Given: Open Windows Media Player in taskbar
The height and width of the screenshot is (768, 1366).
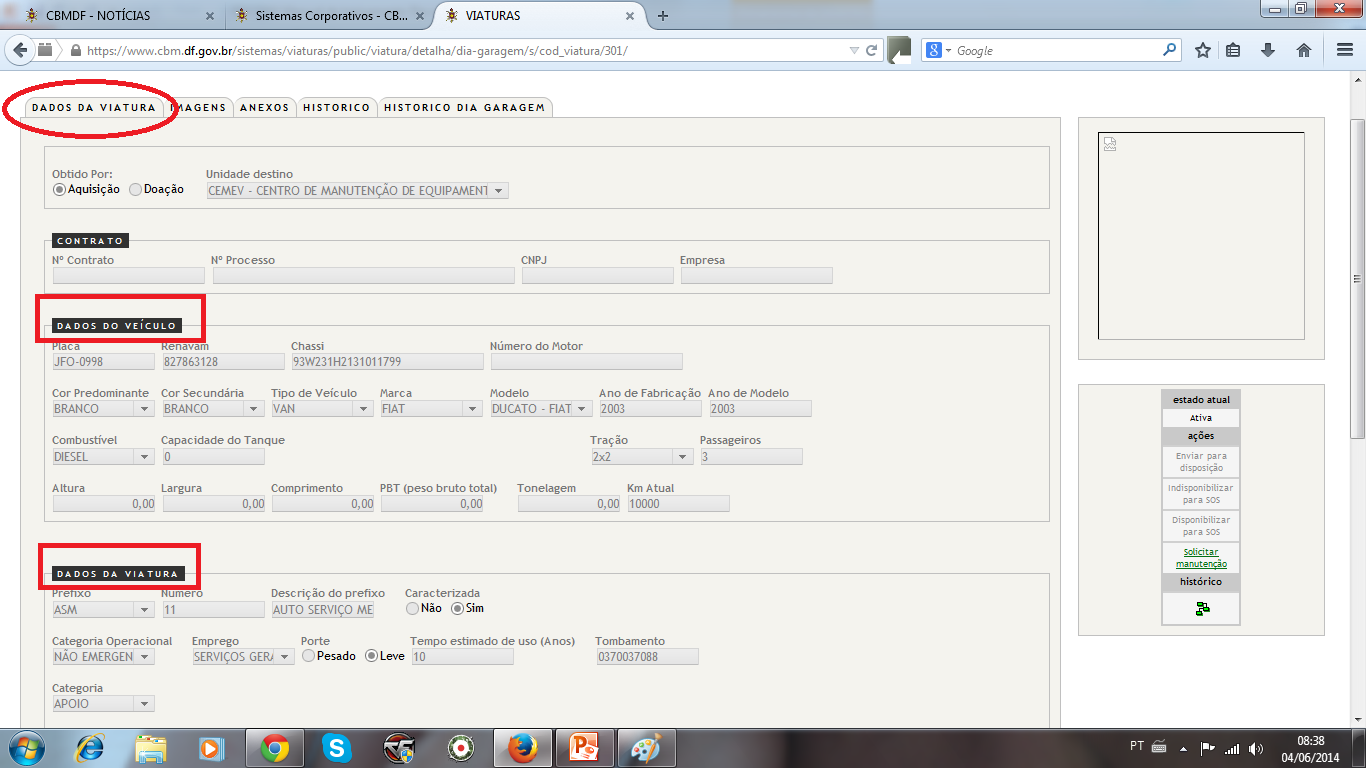Looking at the screenshot, I should point(212,747).
